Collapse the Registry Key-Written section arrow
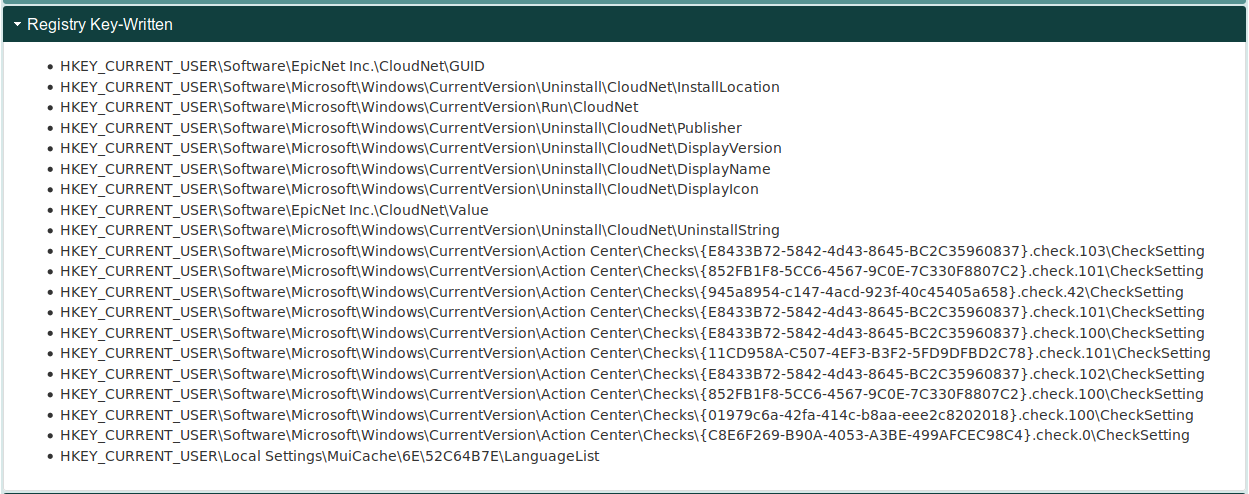 (x=17, y=24)
